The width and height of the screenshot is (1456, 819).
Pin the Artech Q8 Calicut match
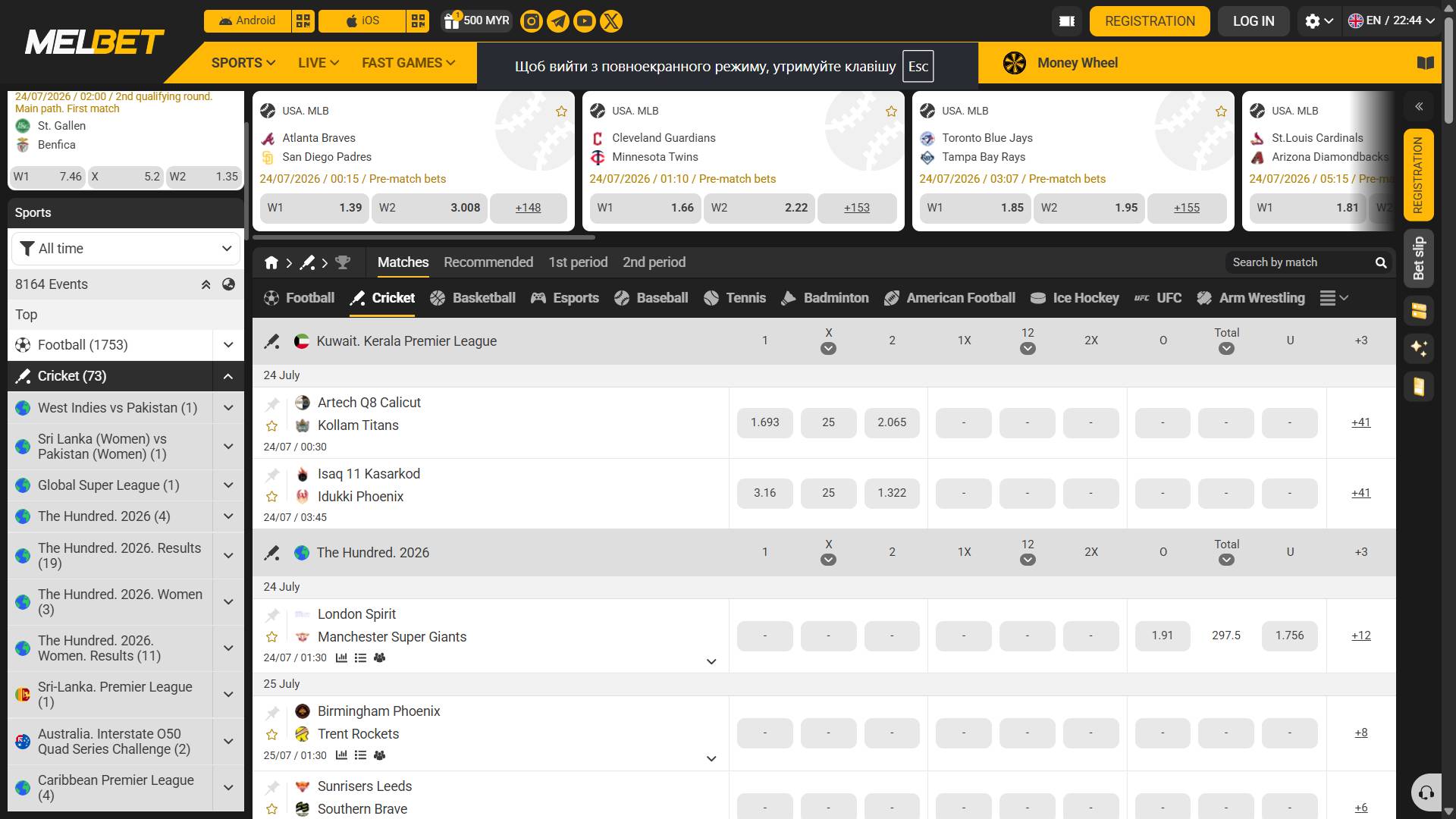point(272,403)
